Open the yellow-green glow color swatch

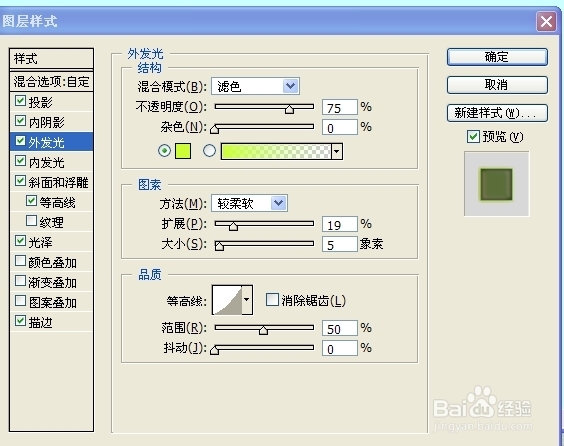(x=183, y=151)
